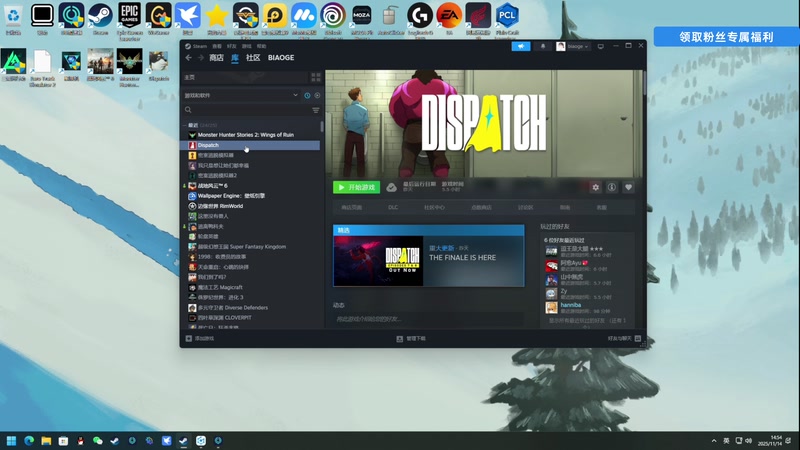800x450 pixels.
Task: Go forward with Steam navigation arrow
Action: (x=201, y=58)
